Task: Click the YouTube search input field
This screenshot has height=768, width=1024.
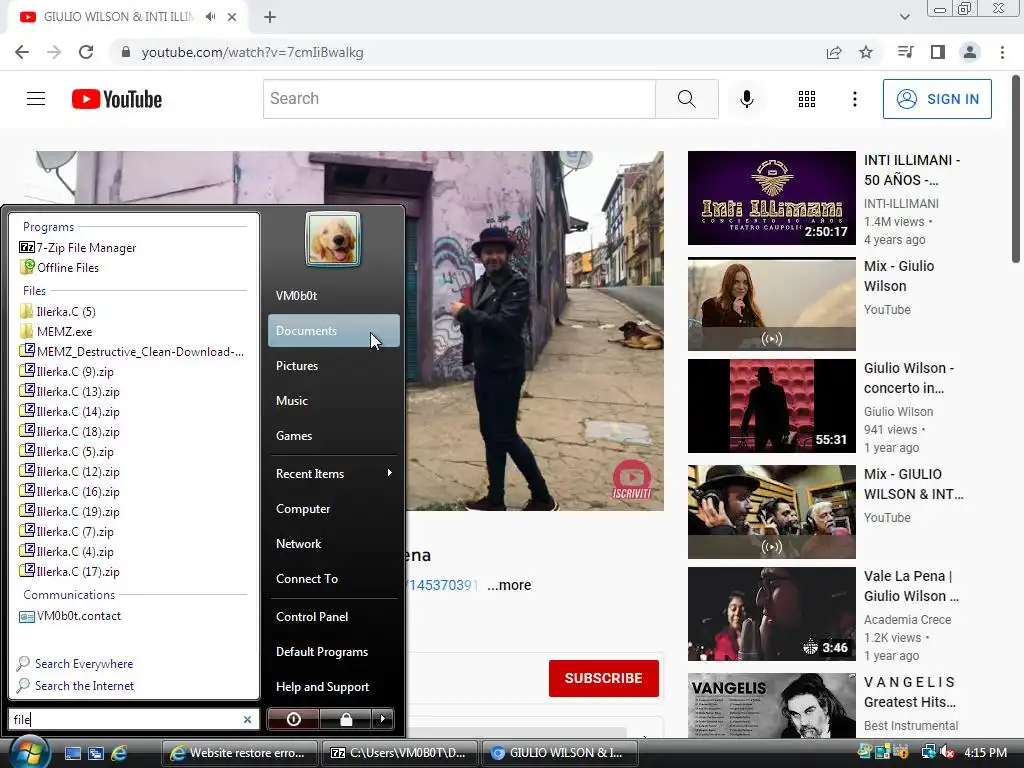Action: pyautogui.click(x=459, y=99)
